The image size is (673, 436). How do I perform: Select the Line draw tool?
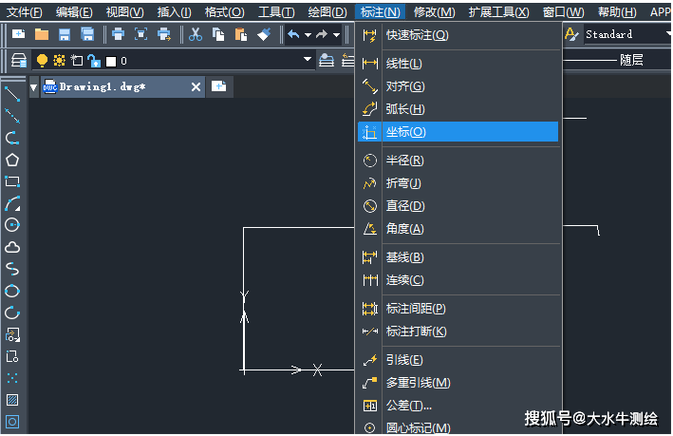(12, 94)
